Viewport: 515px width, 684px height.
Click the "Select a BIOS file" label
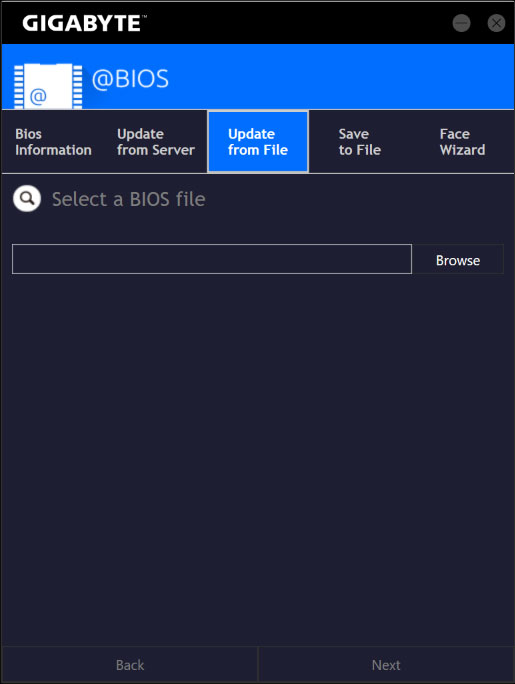coord(129,199)
